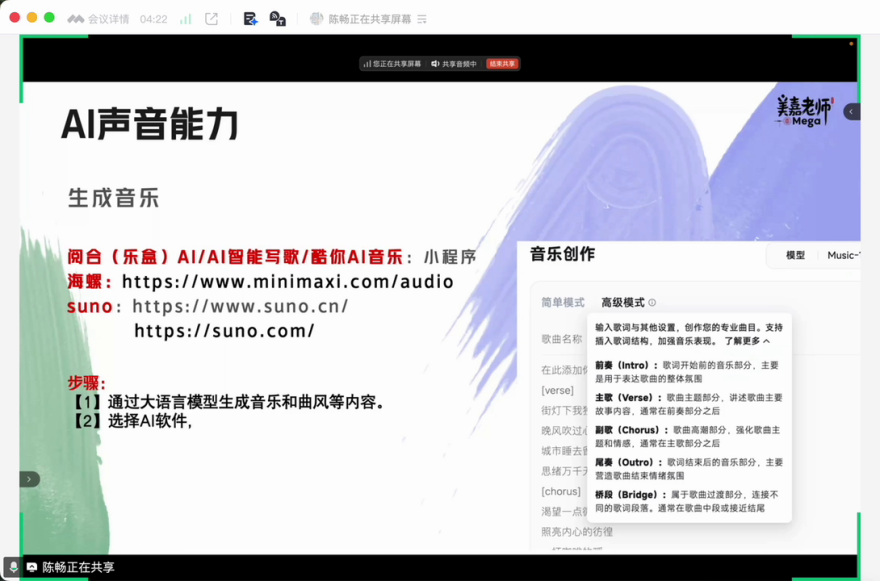Screen dimensions: 880x581
Task: Click the info icon beside 高级模式
Action: click(x=652, y=303)
